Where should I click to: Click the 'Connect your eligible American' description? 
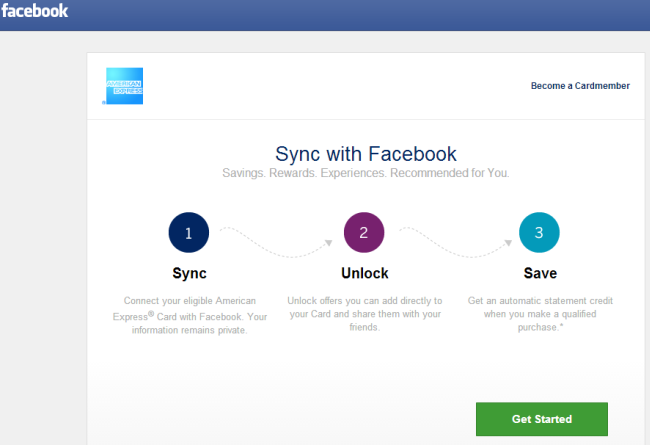tap(189, 315)
